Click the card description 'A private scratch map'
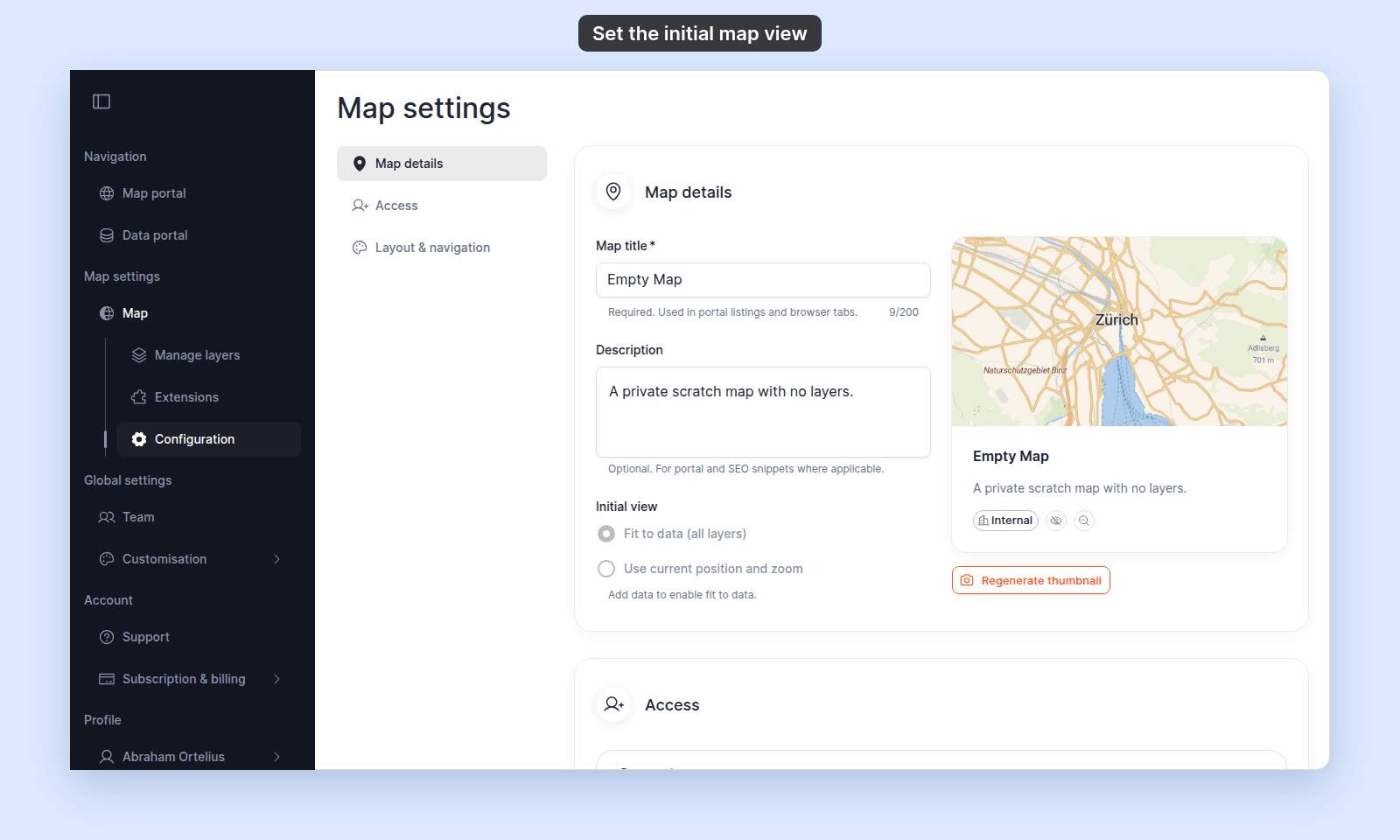The image size is (1400, 840). [1080, 488]
